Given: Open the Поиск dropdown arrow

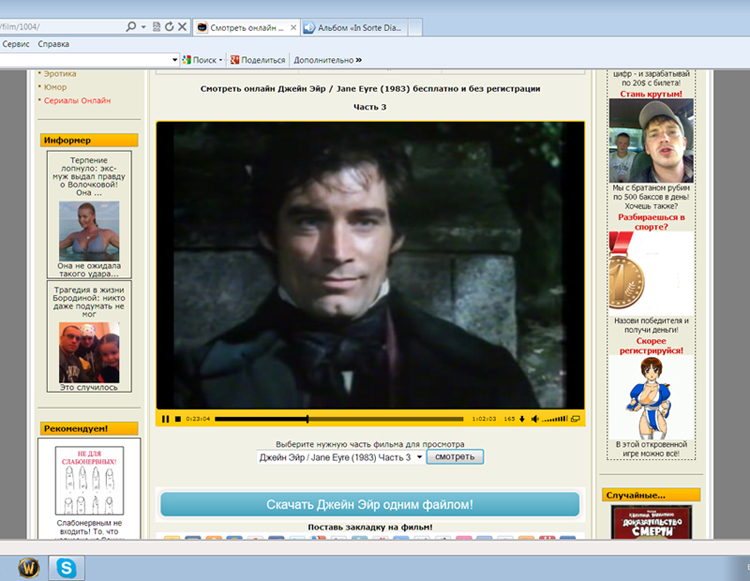Looking at the screenshot, I should click(221, 60).
